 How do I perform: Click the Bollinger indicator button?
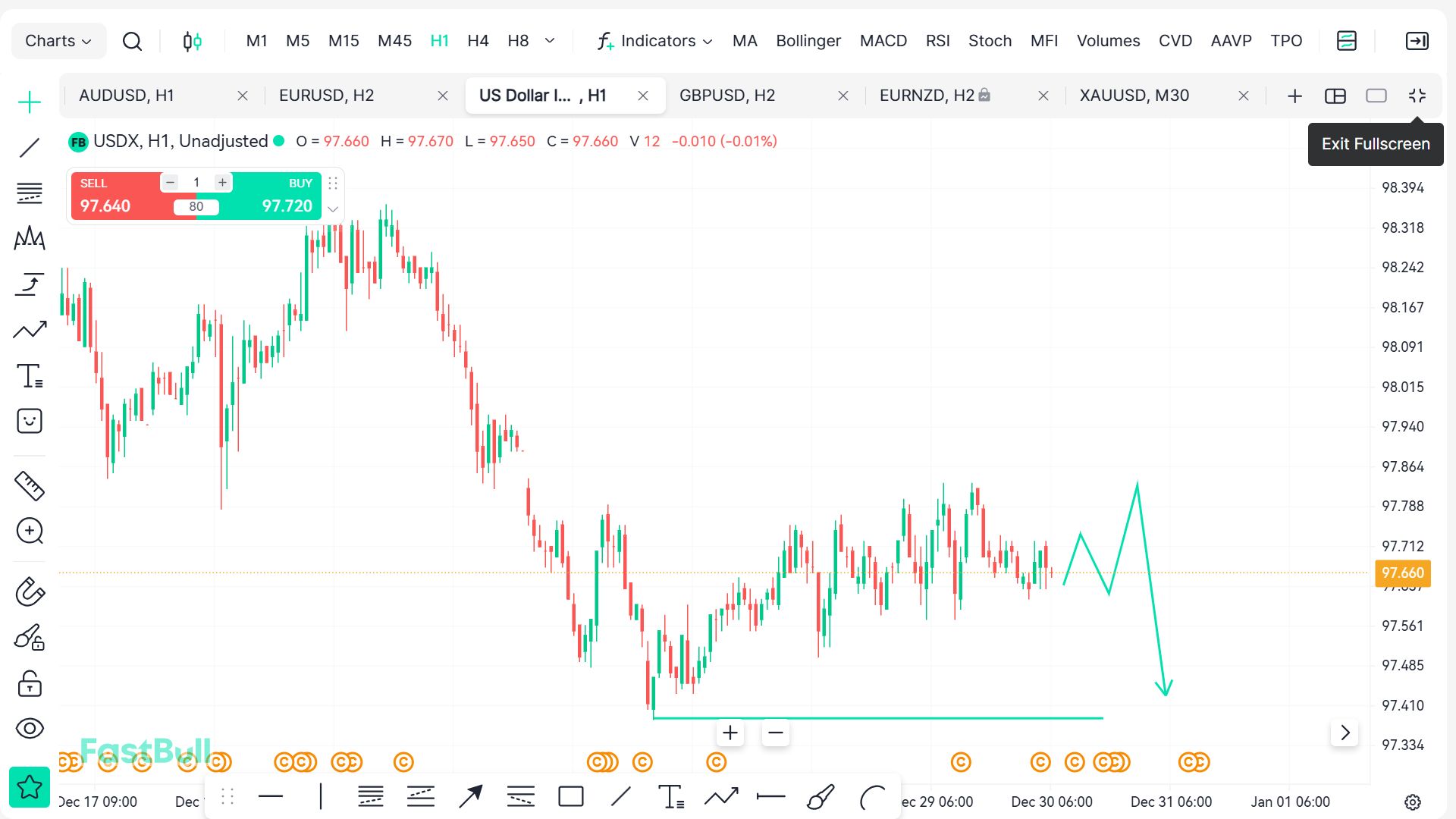808,41
